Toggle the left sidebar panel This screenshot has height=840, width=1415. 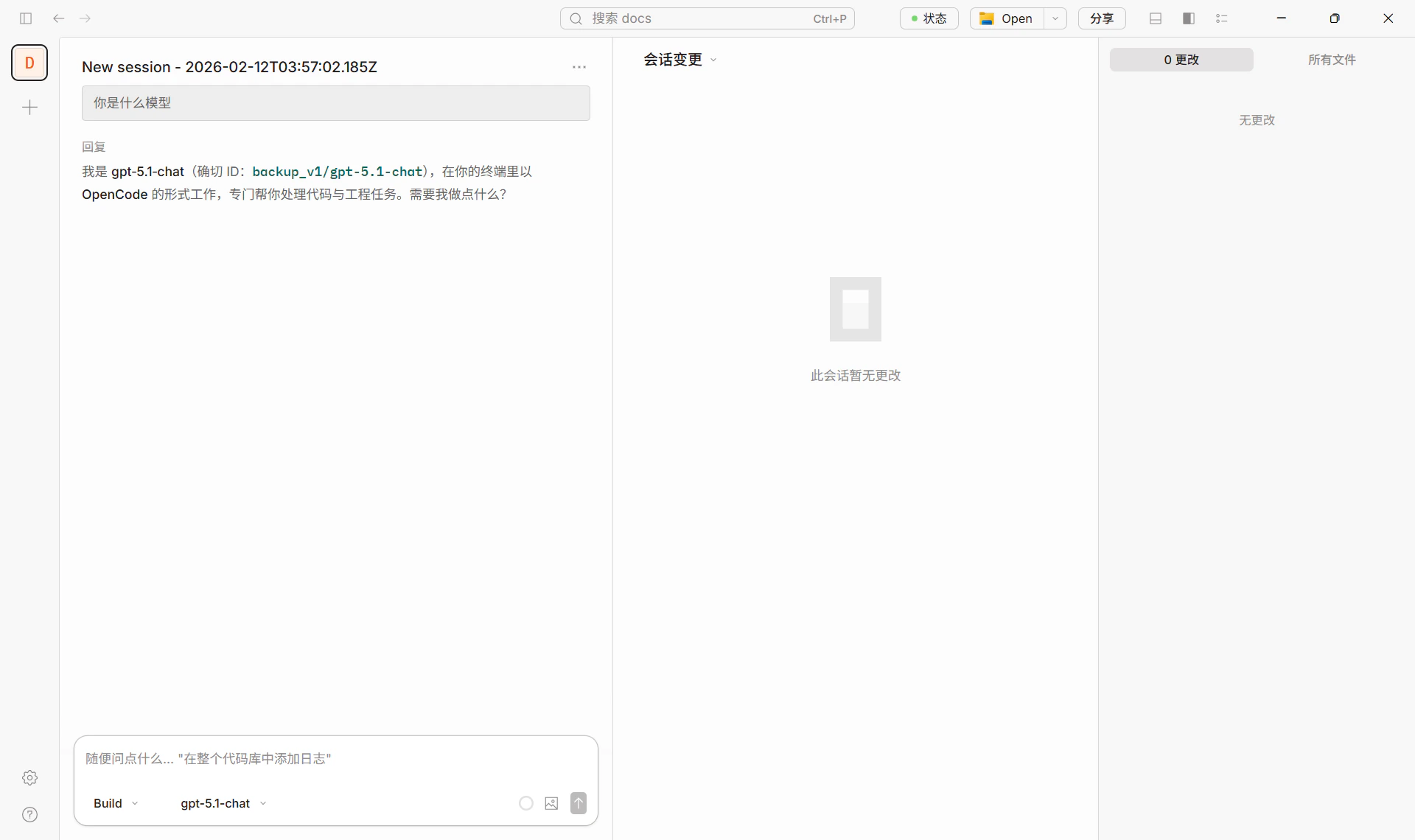[x=26, y=18]
